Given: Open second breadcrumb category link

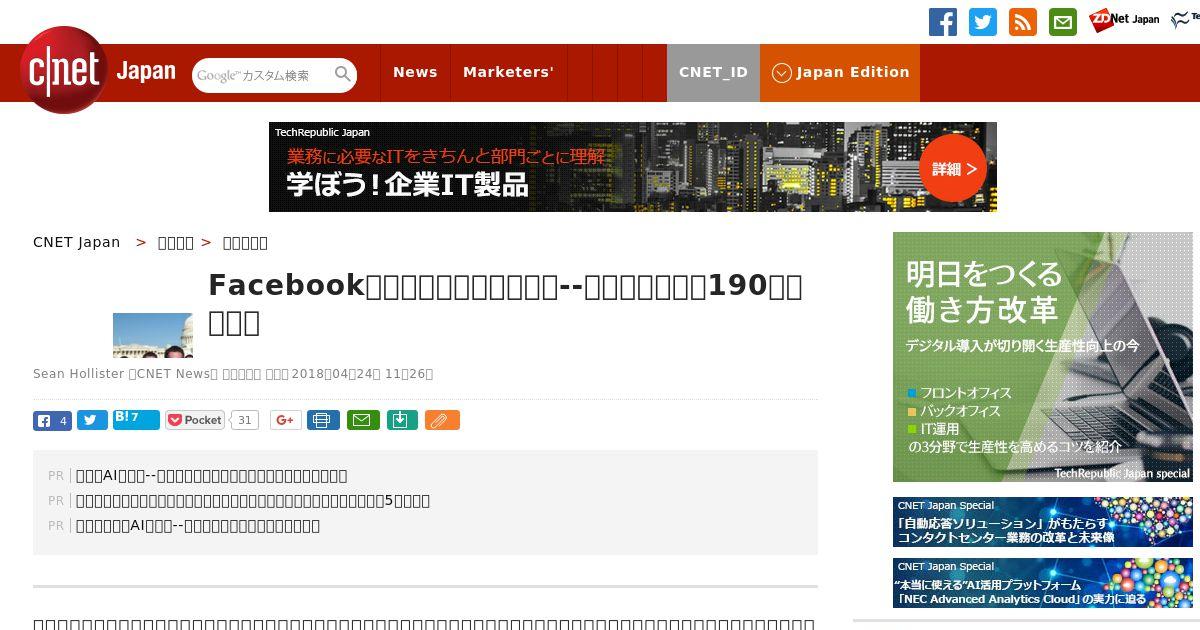Looking at the screenshot, I should tap(176, 242).
